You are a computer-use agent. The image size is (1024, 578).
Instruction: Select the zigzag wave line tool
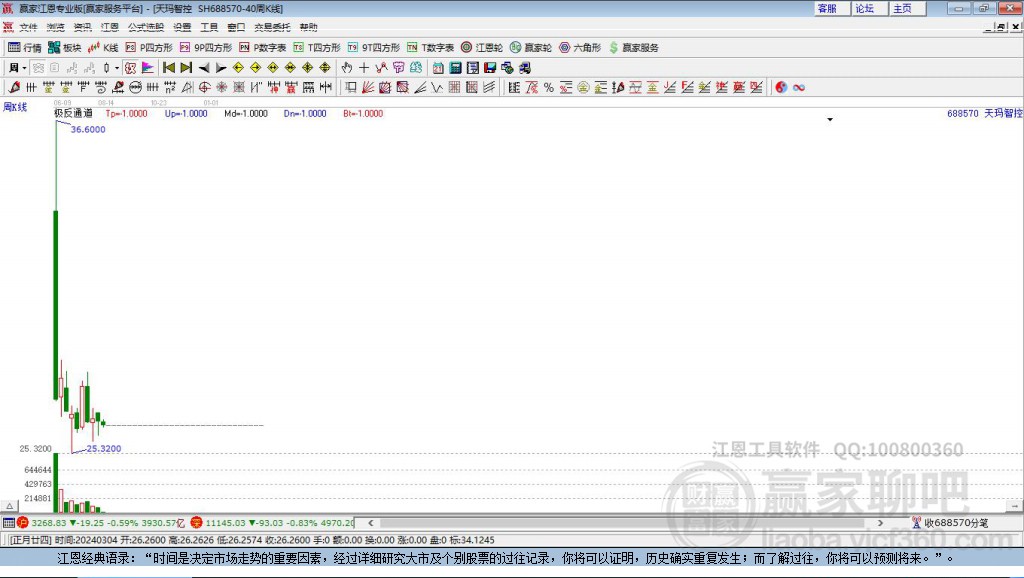[437, 87]
